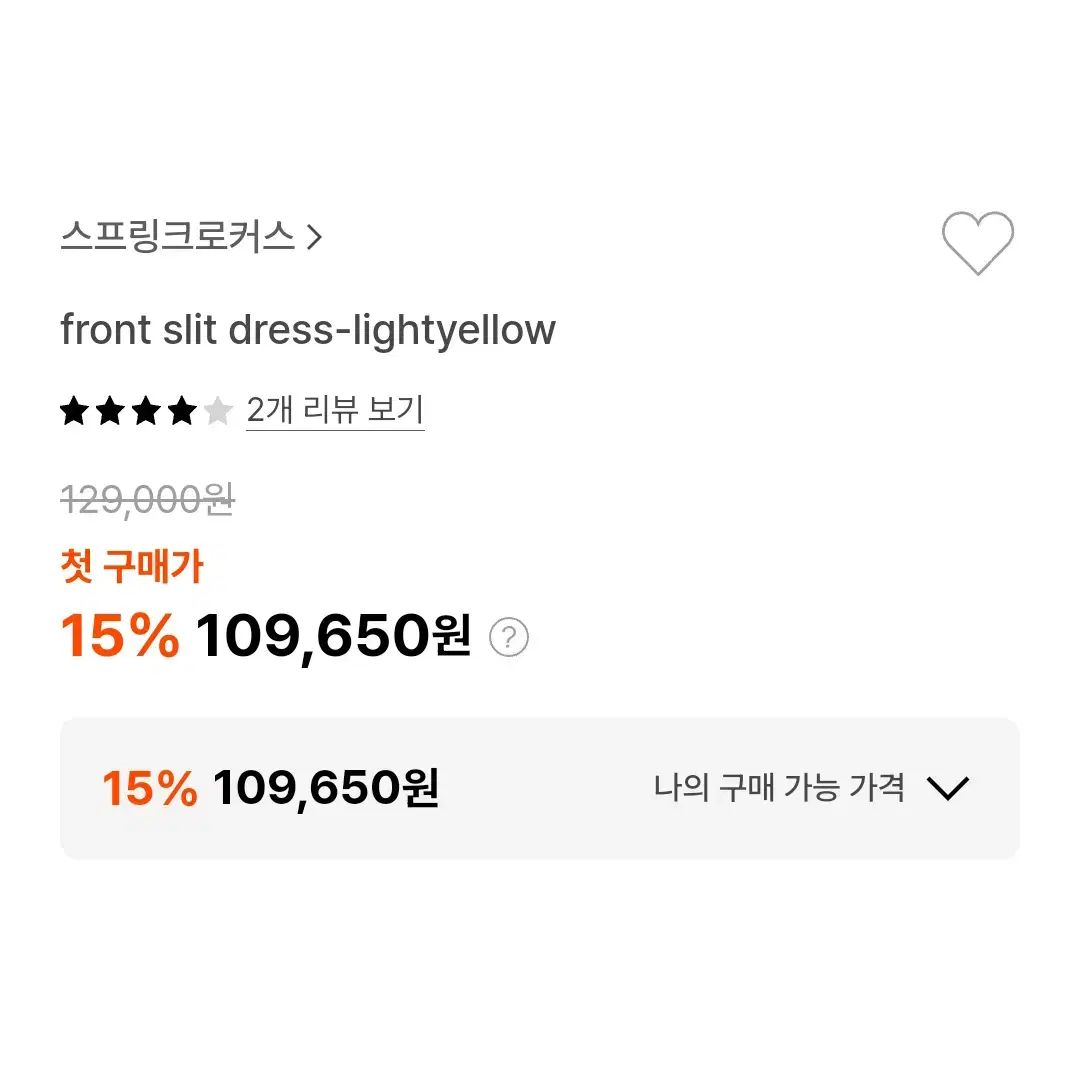Click the 15% discount inside gray price box
Screen dimensions: 1080x1080
(149, 788)
